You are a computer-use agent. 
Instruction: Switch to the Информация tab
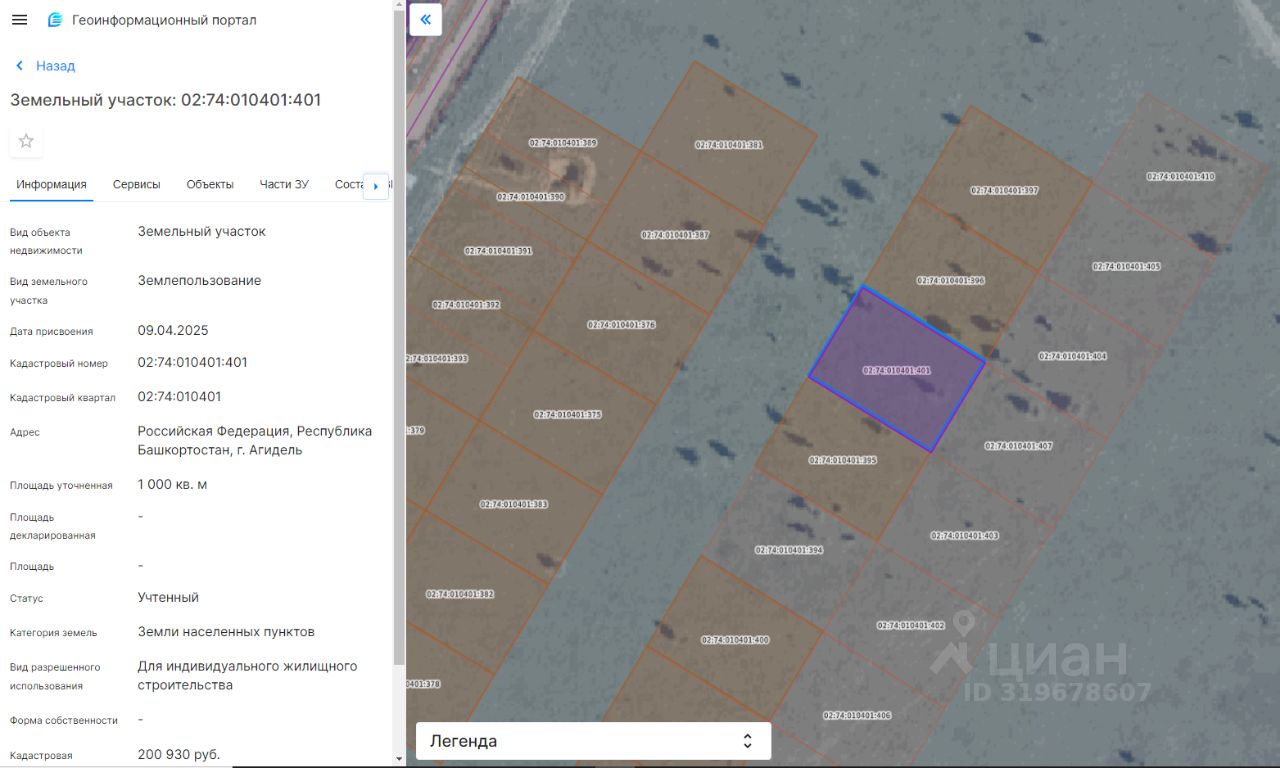(51, 184)
